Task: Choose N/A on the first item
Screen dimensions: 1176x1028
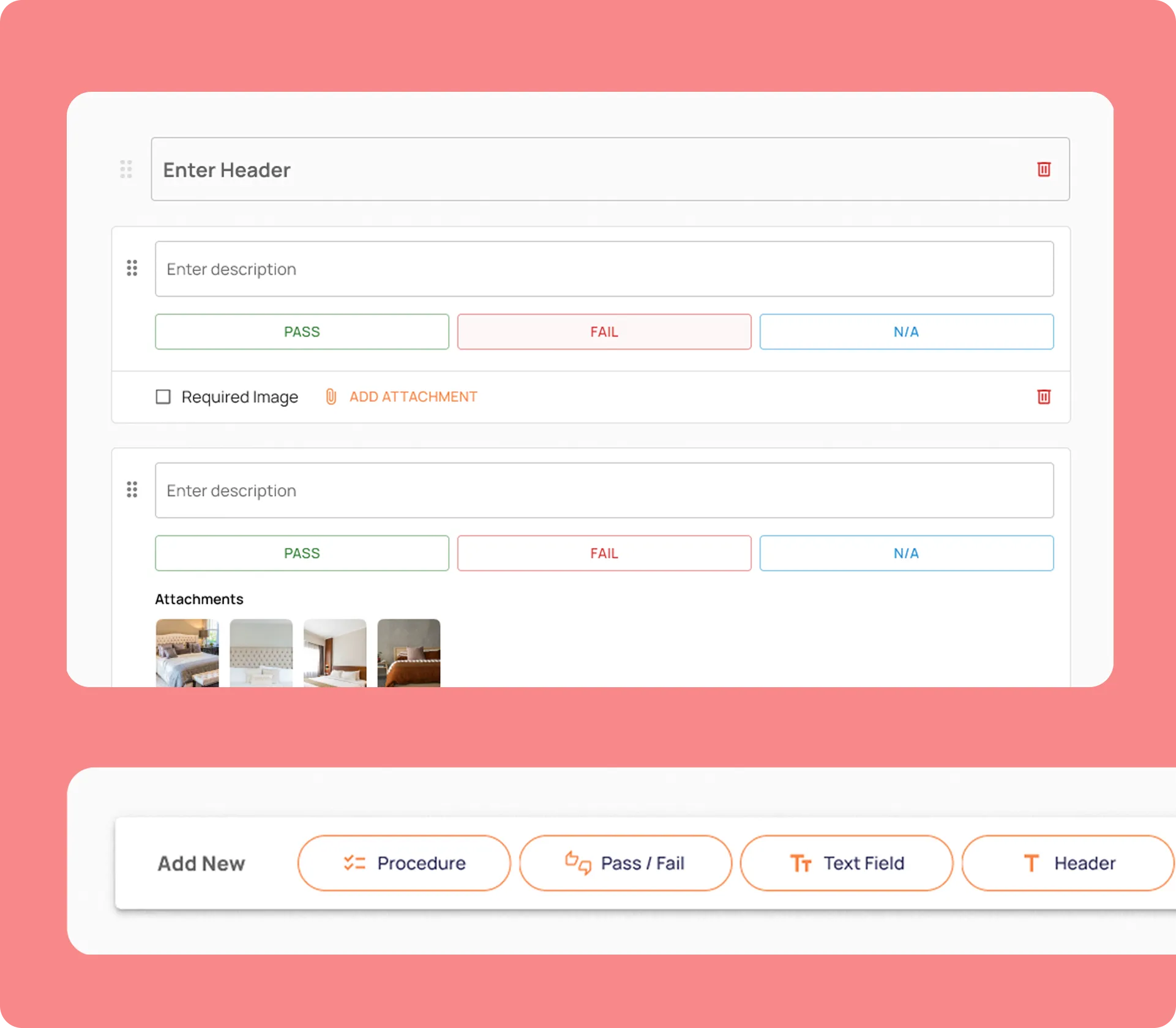Action: tap(906, 332)
